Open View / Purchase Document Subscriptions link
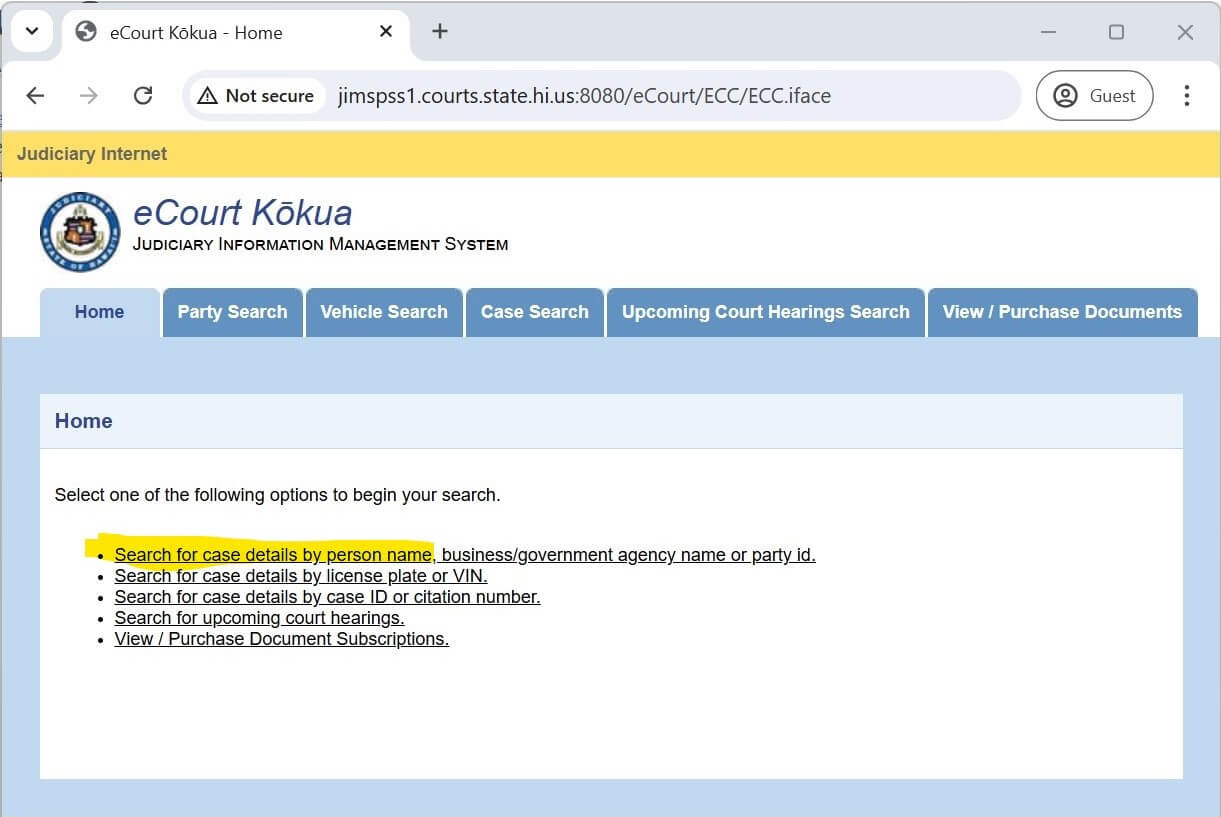Image resolution: width=1221 pixels, height=817 pixels. 282,639
